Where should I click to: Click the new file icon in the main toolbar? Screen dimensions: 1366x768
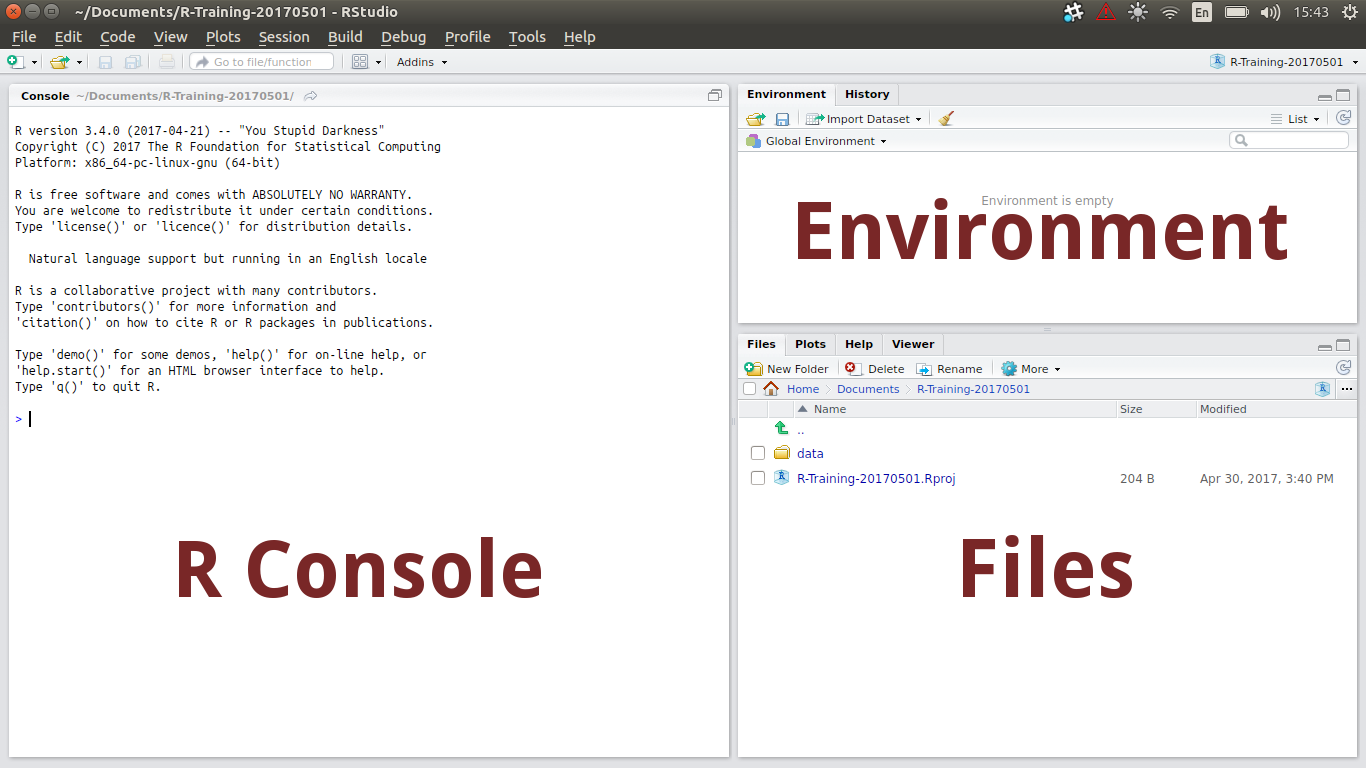(15, 62)
